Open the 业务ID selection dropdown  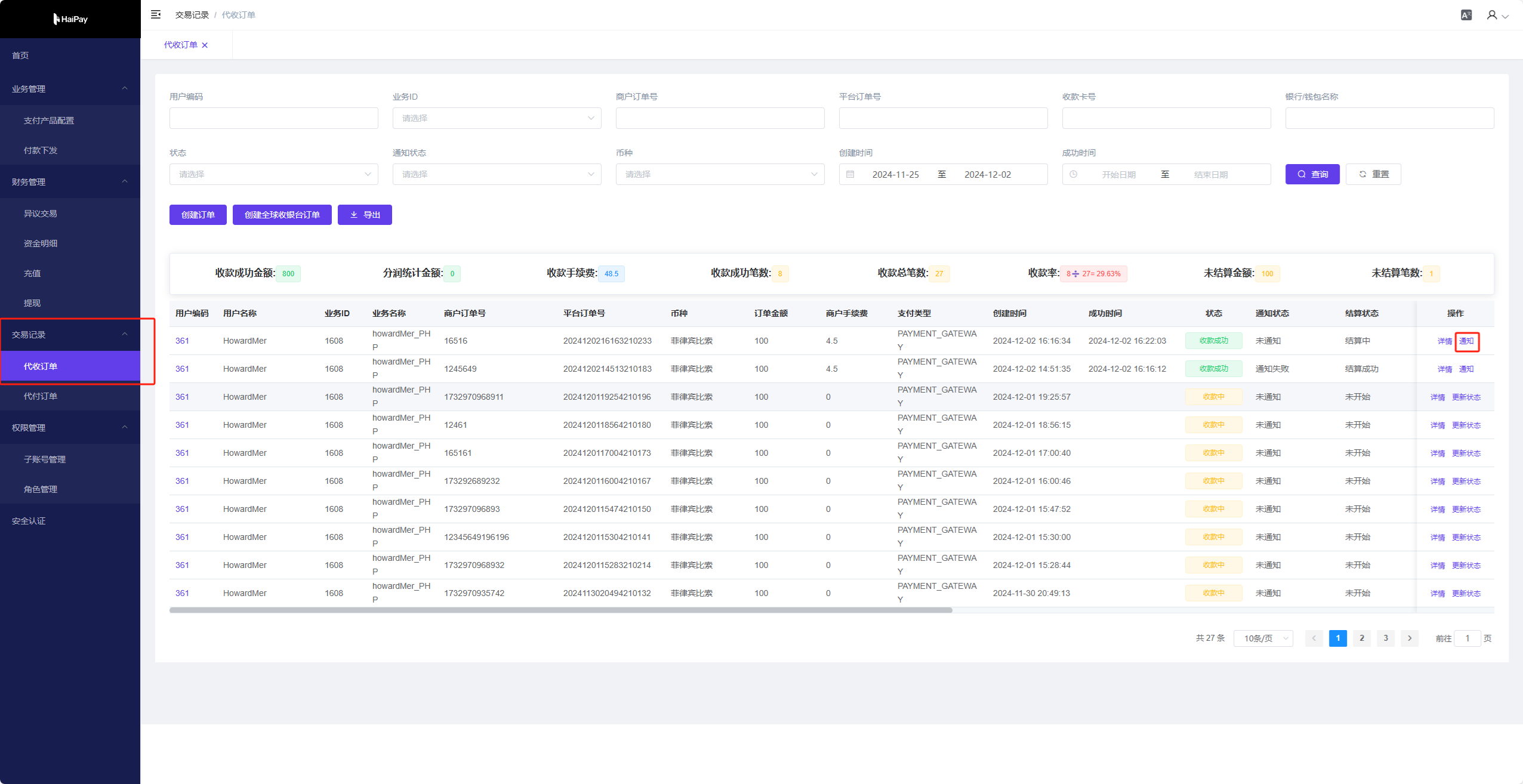point(497,118)
